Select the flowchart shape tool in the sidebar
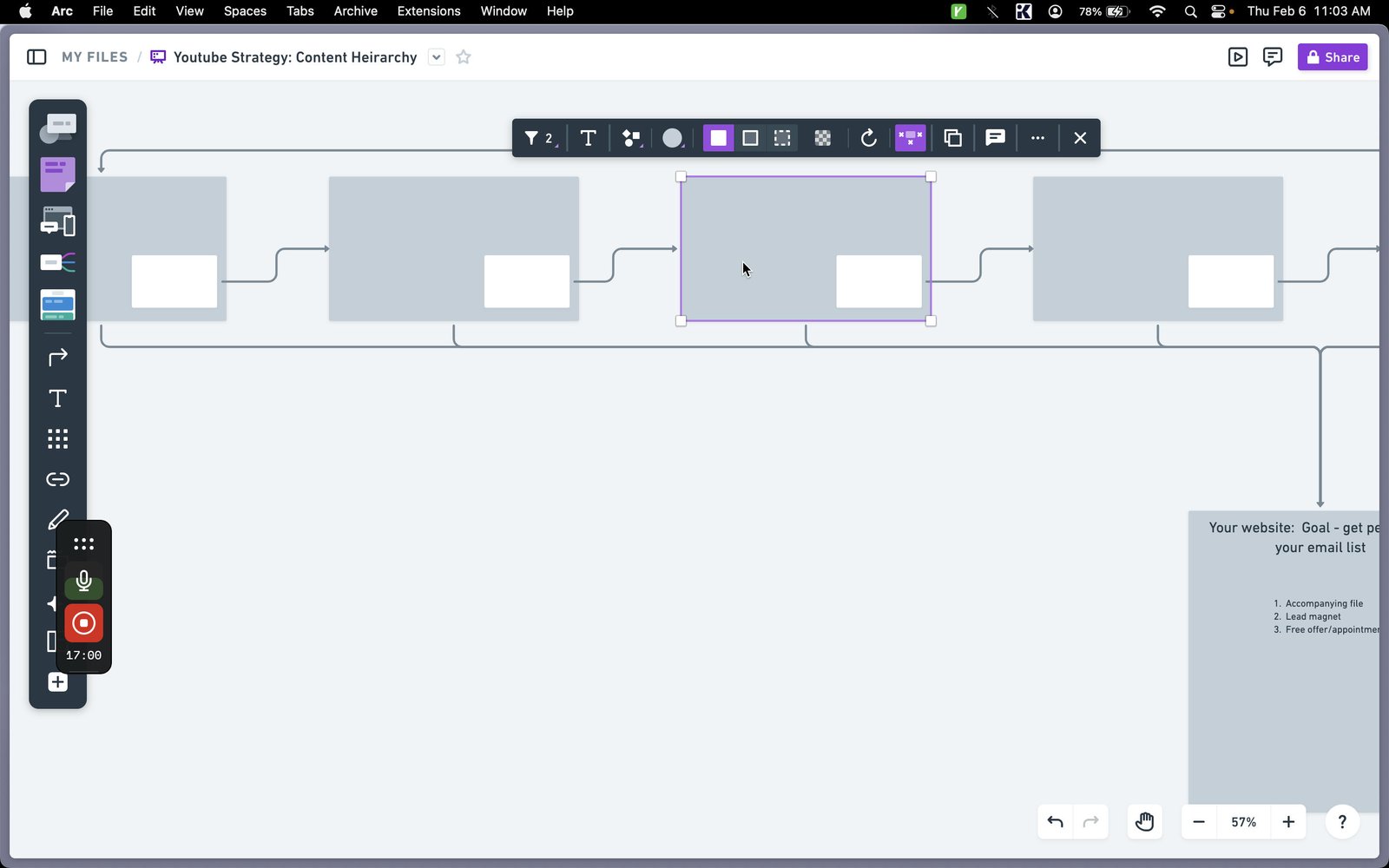1389x868 pixels. click(57, 128)
